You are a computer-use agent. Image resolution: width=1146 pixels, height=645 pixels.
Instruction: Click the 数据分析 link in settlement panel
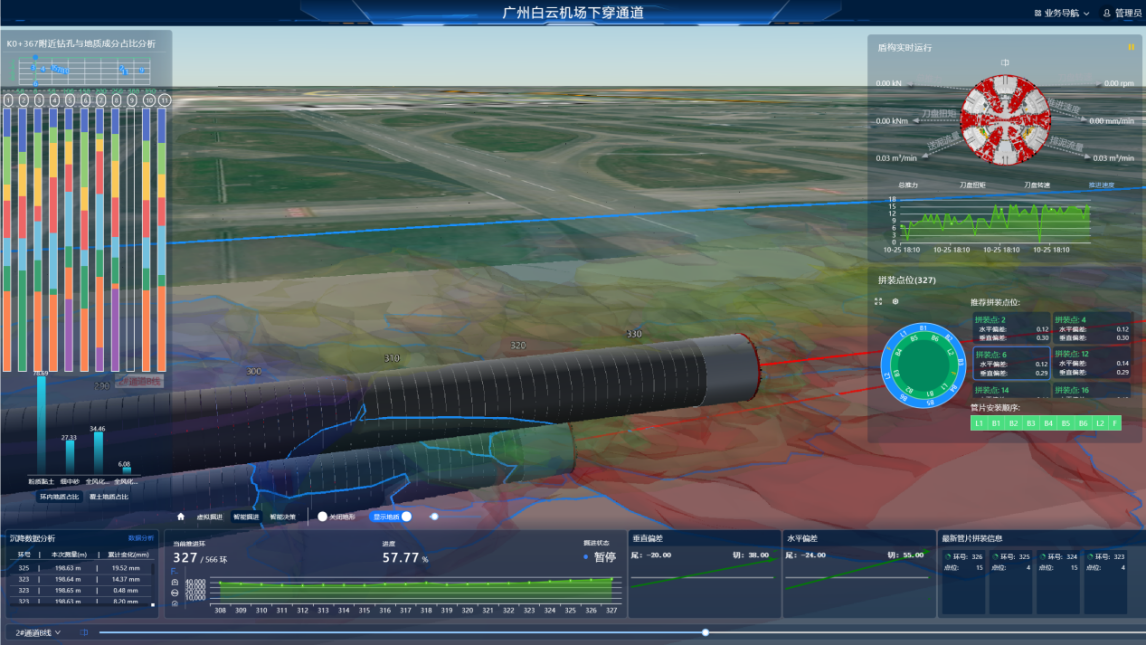click(140, 538)
